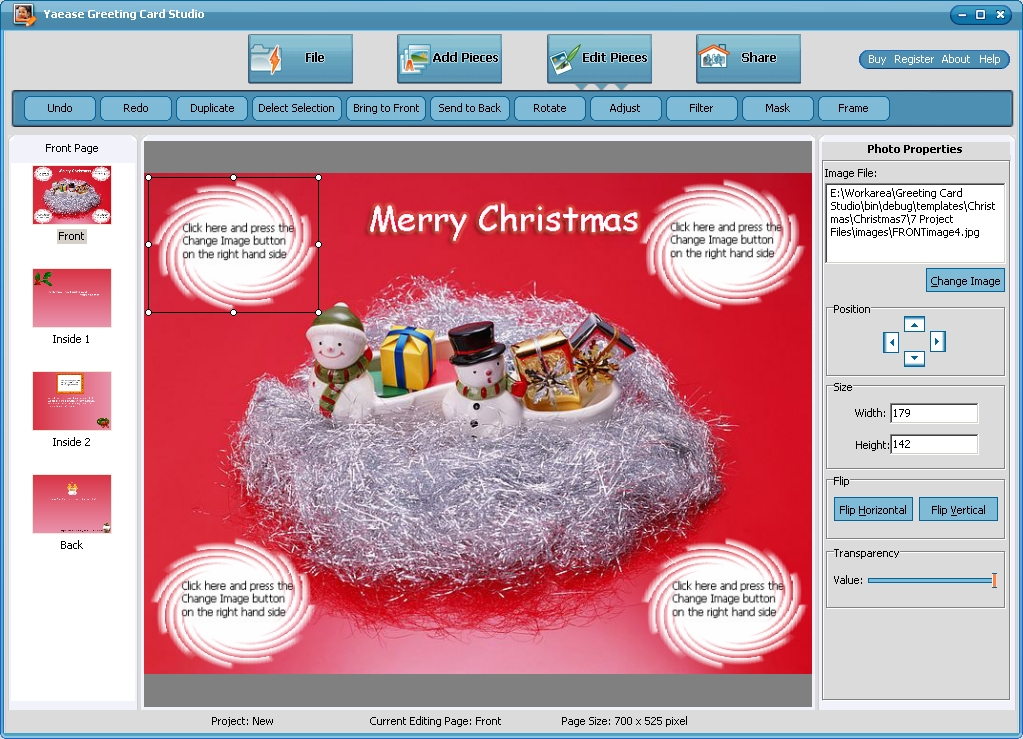Click the Page Size status text
The height and width of the screenshot is (739, 1023).
(x=624, y=721)
